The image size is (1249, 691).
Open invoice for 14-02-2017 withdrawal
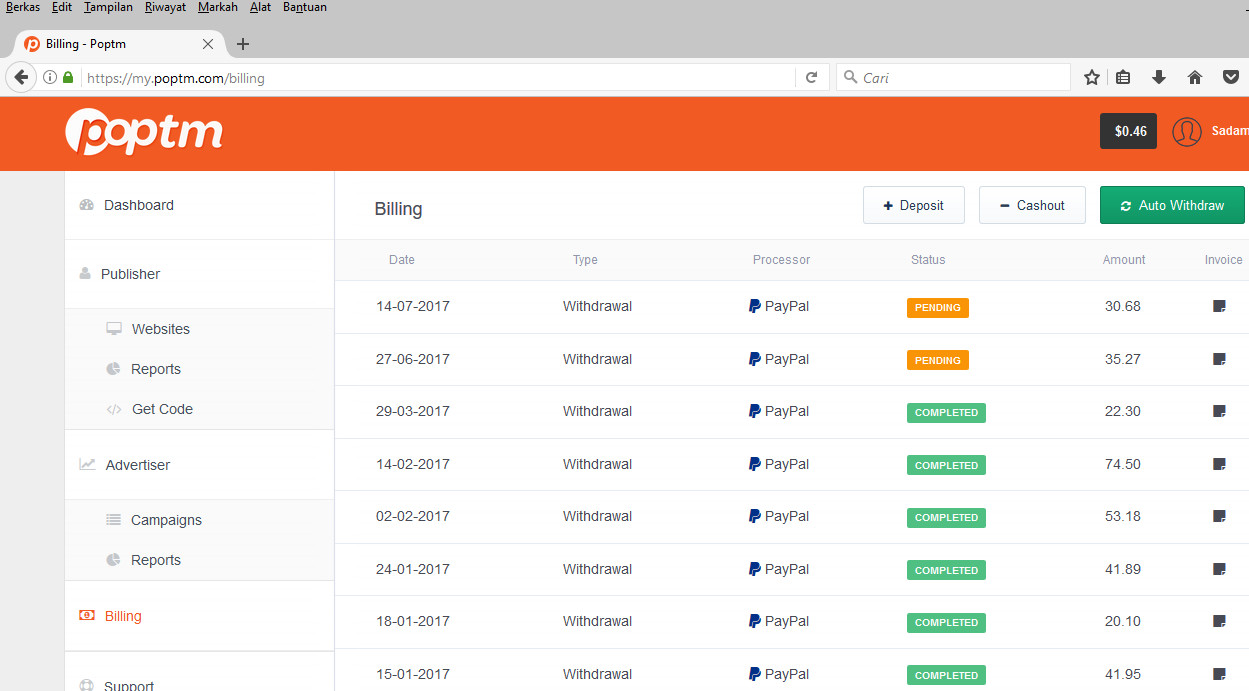pos(1219,464)
